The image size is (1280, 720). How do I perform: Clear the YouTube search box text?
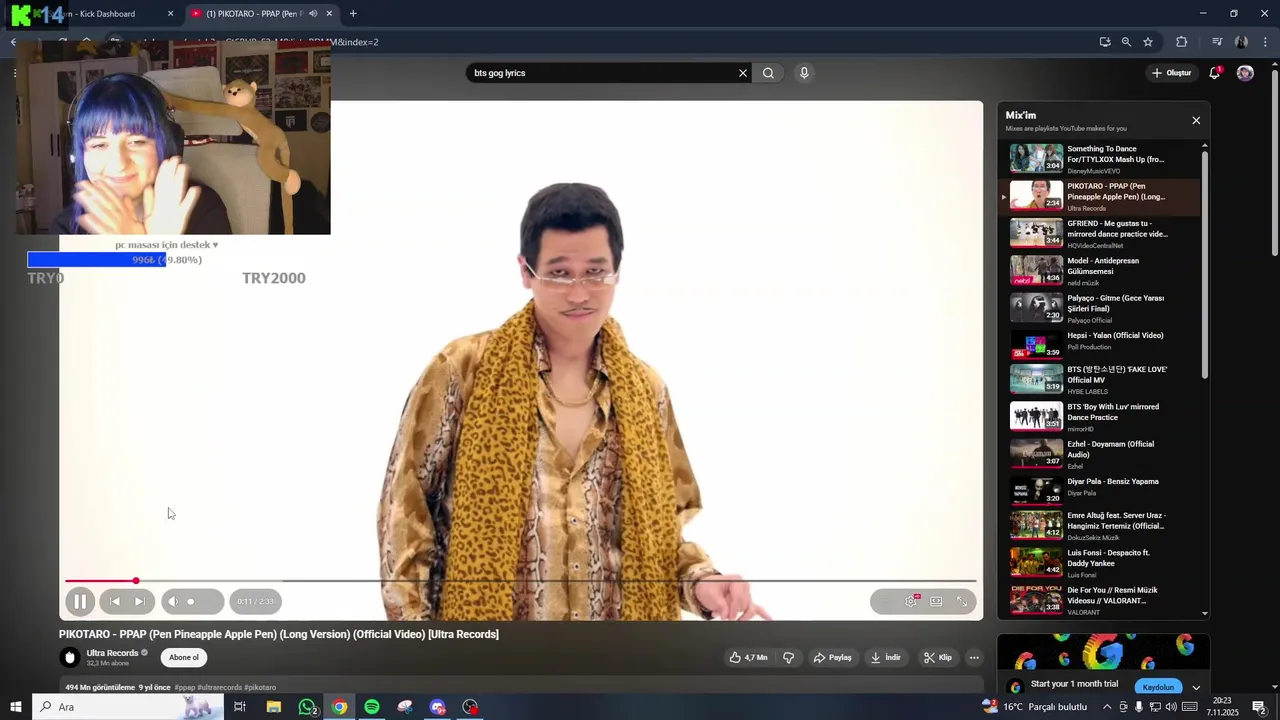[743, 73]
